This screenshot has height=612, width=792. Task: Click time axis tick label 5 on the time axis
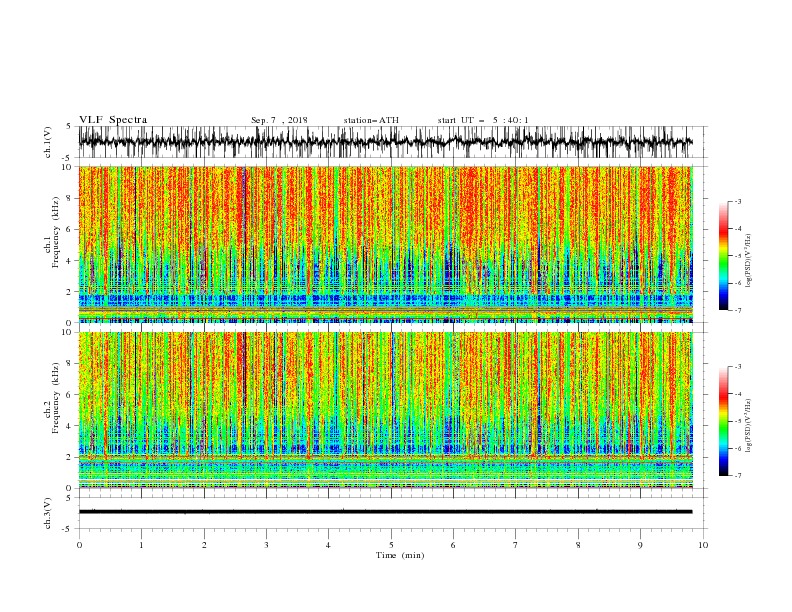[x=391, y=545]
